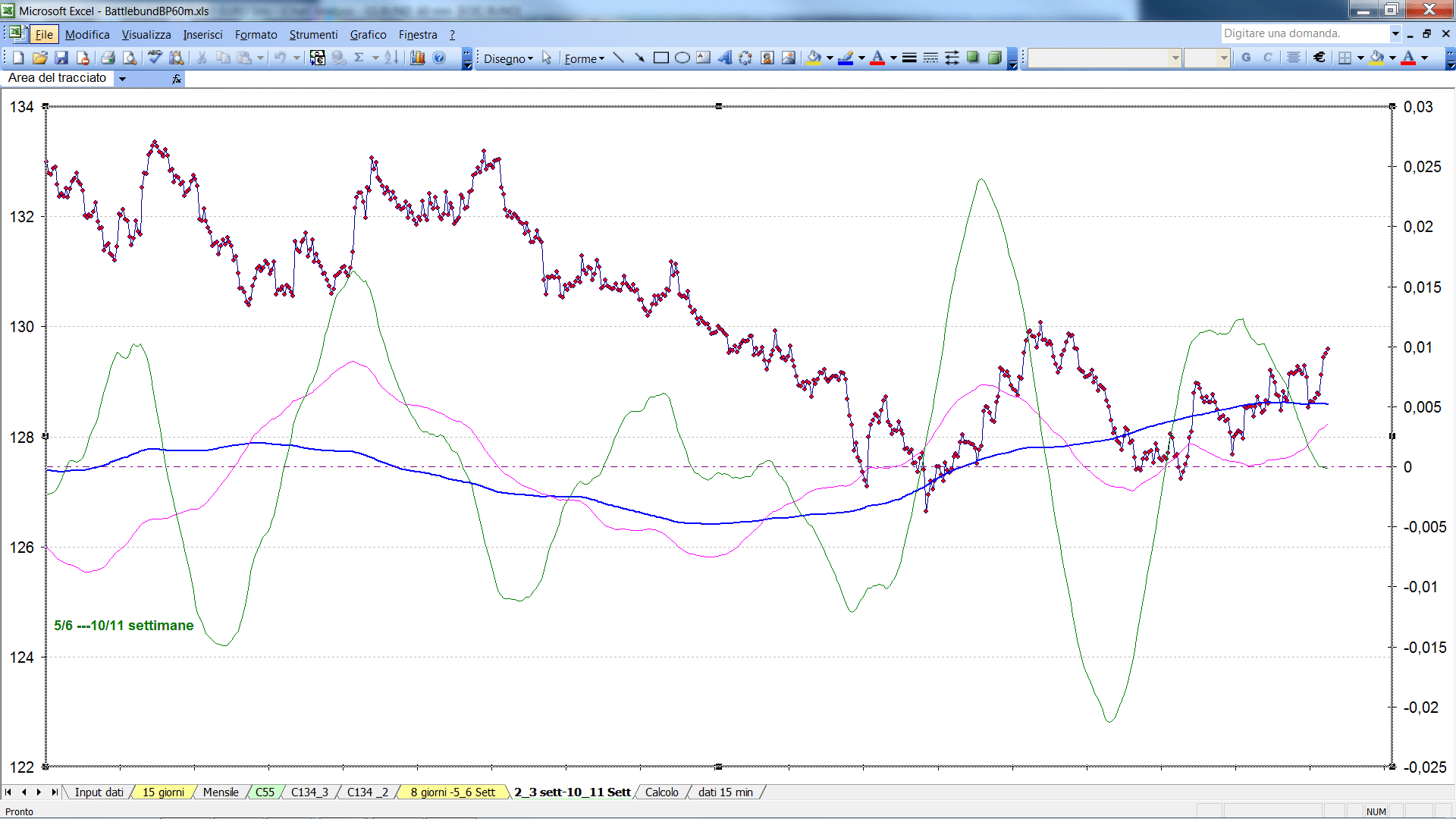This screenshot has width=1456, height=819.
Task: Toggle 3-D Style button
Action: 994,58
